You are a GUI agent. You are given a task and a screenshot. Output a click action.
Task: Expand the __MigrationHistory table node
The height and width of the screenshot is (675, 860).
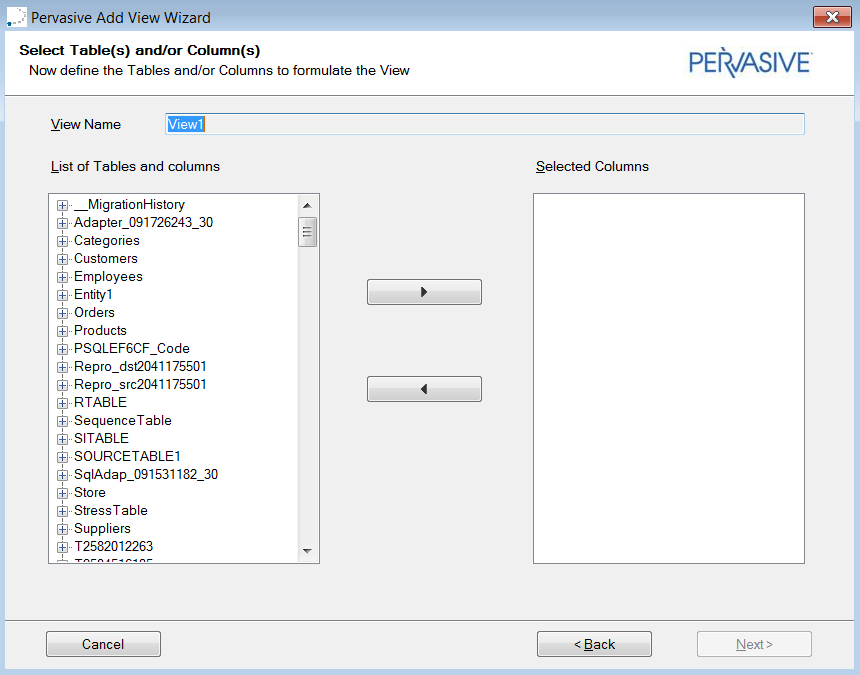[63, 205]
